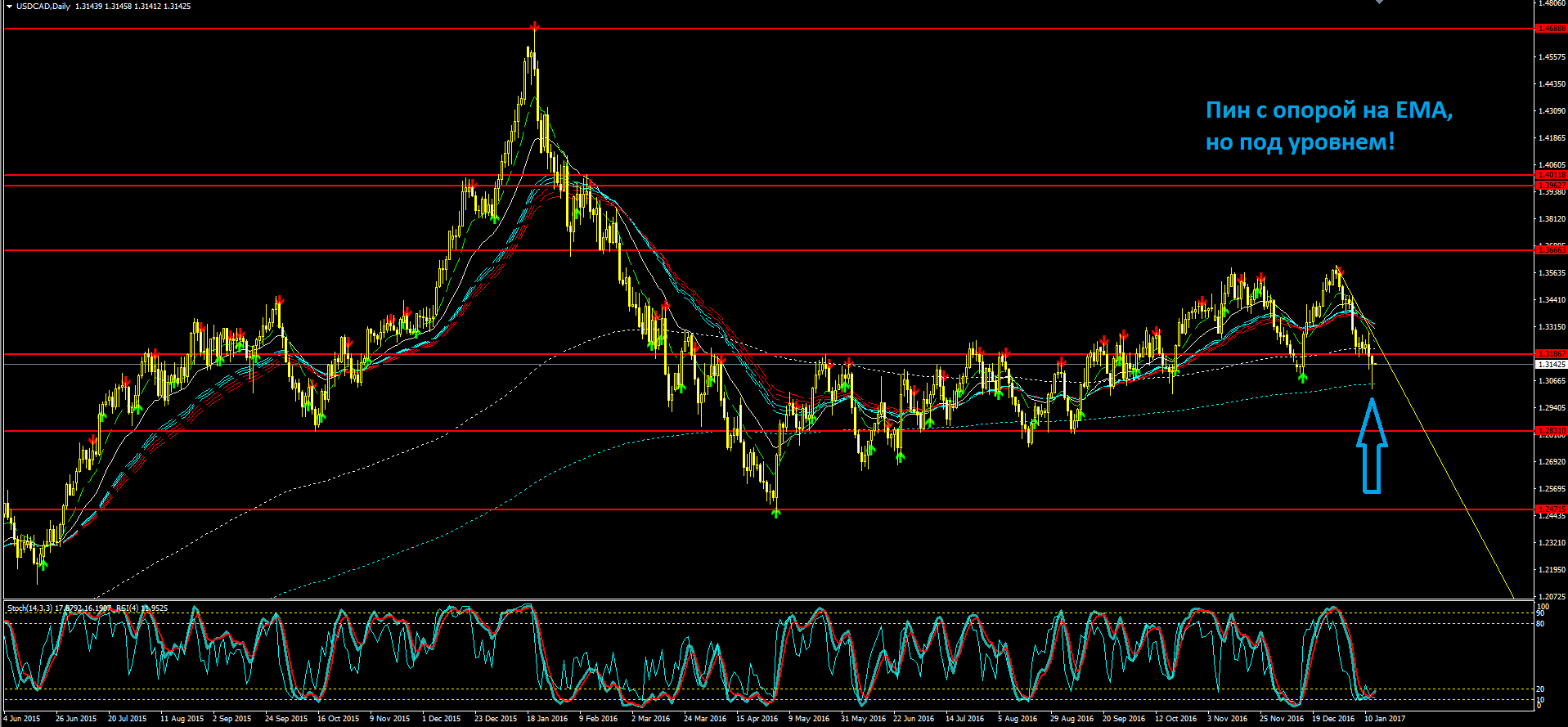Select the 1.36663 horizontal level price label
This screenshot has width=1568, height=727.
[1552, 250]
